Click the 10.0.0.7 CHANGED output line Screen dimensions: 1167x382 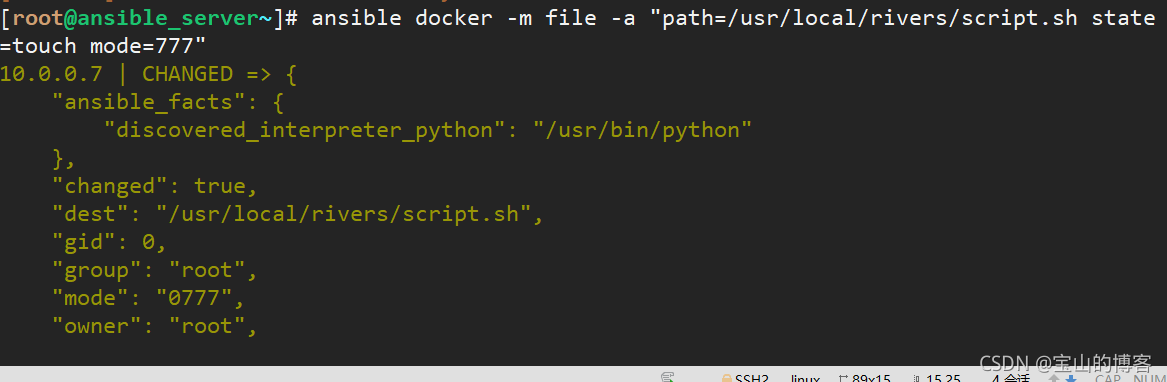149,74
